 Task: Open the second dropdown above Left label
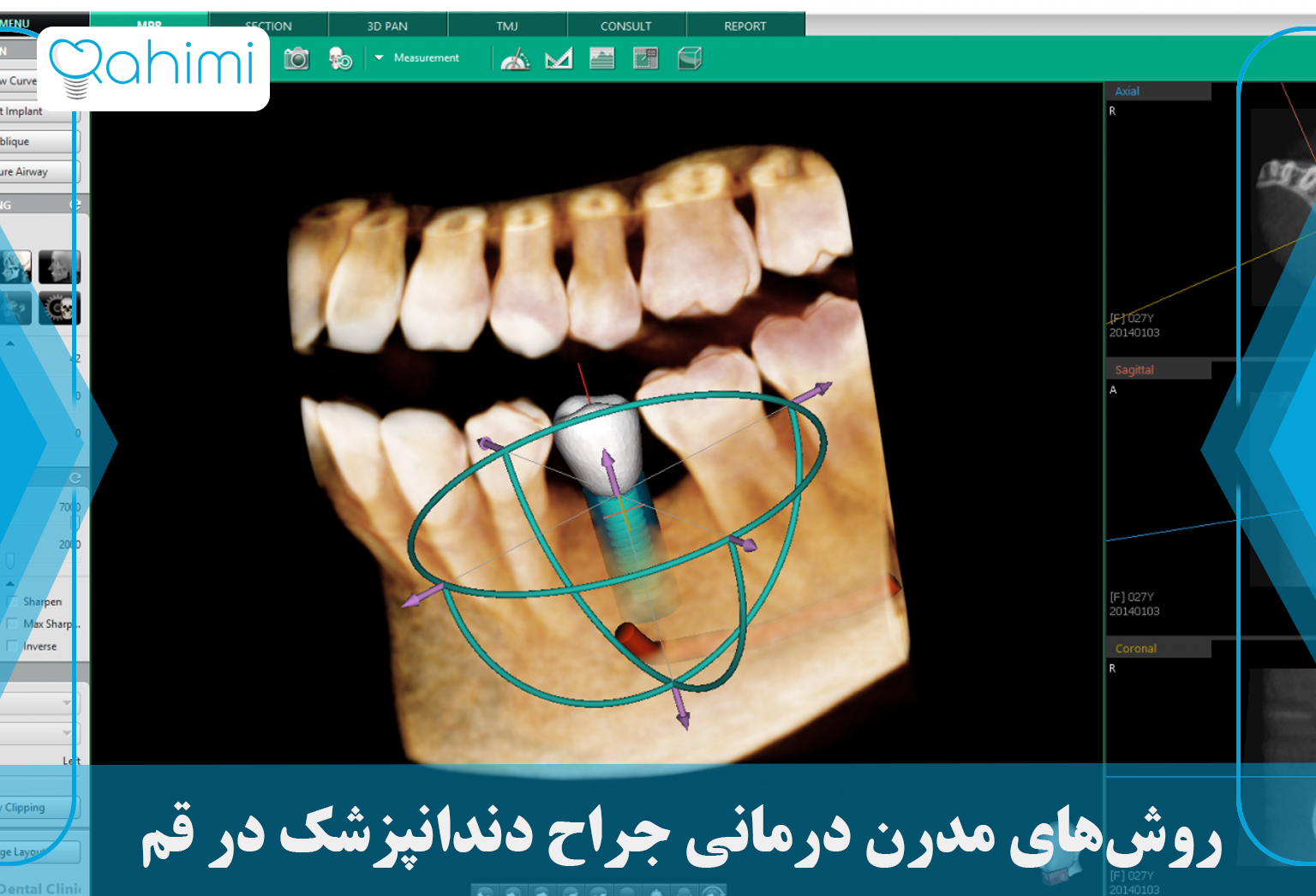[x=40, y=733]
